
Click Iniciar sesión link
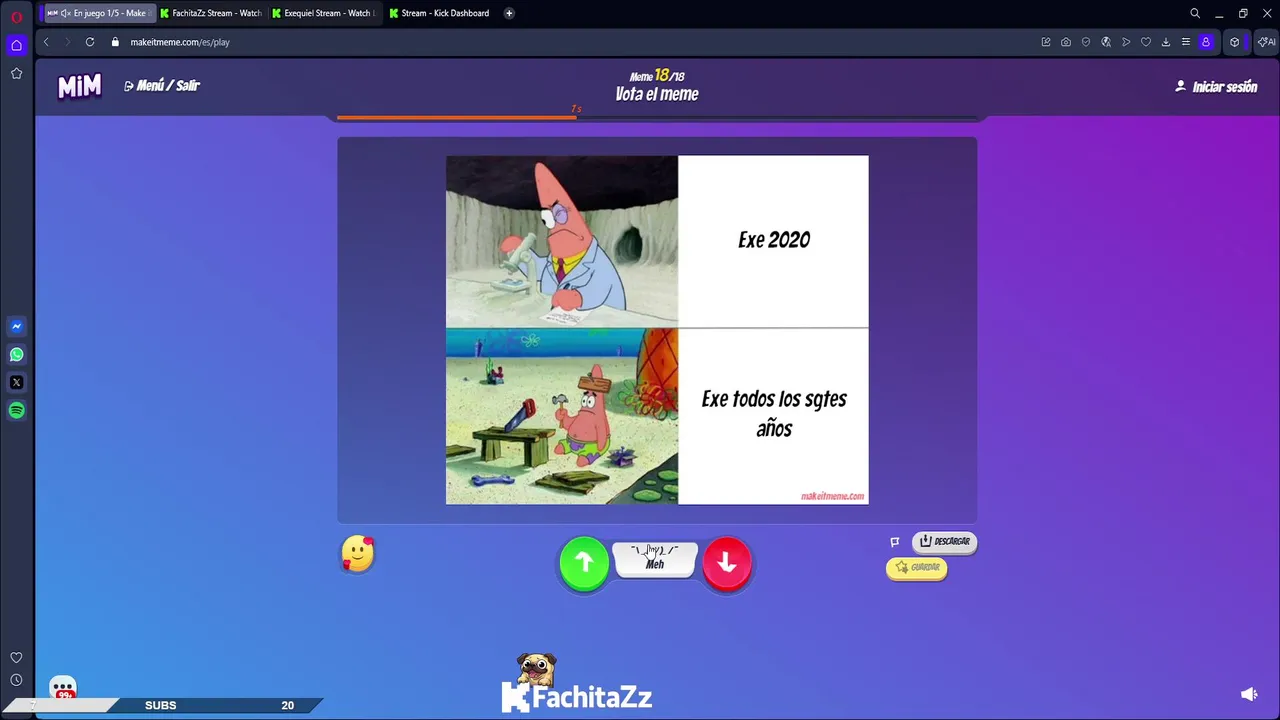tap(1216, 87)
